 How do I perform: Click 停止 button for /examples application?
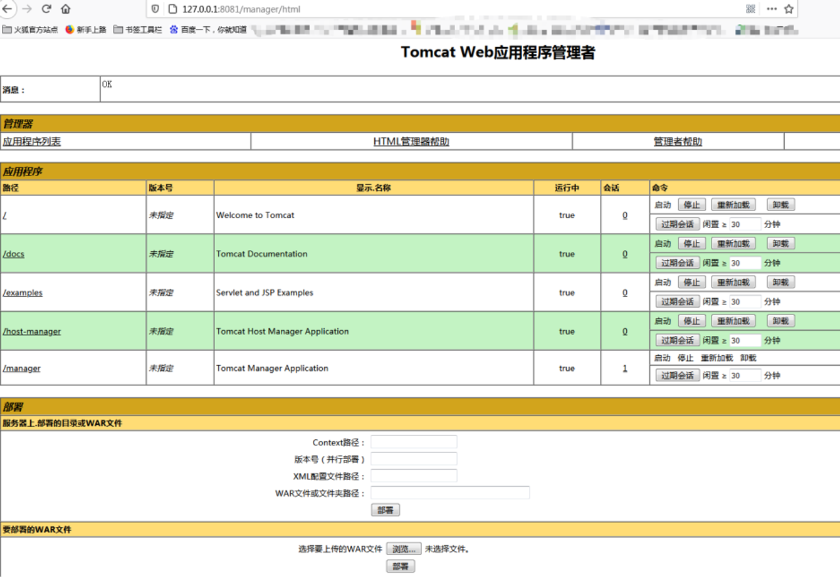pyautogui.click(x=691, y=282)
